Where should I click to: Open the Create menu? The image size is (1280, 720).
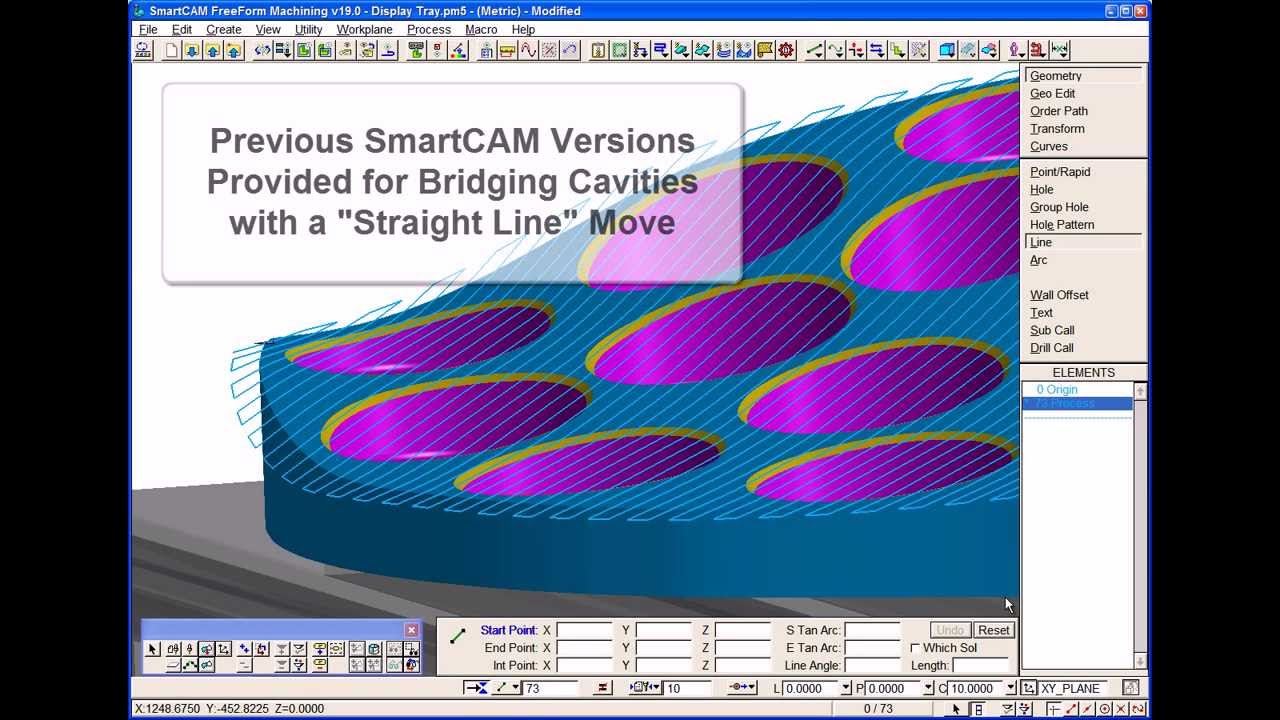[224, 30]
